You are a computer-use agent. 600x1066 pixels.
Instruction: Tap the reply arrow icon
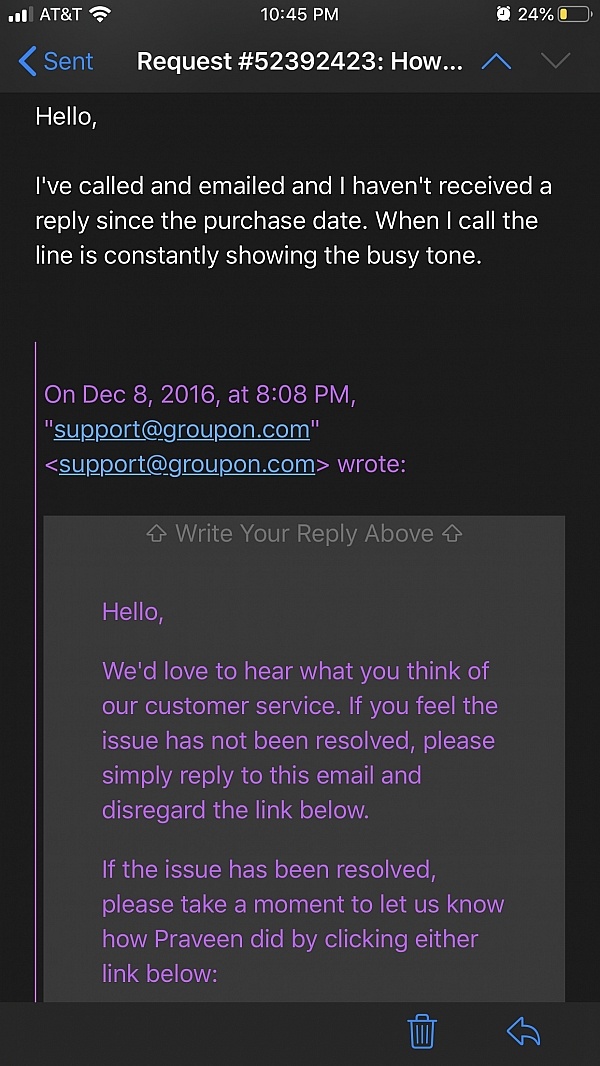(523, 1031)
